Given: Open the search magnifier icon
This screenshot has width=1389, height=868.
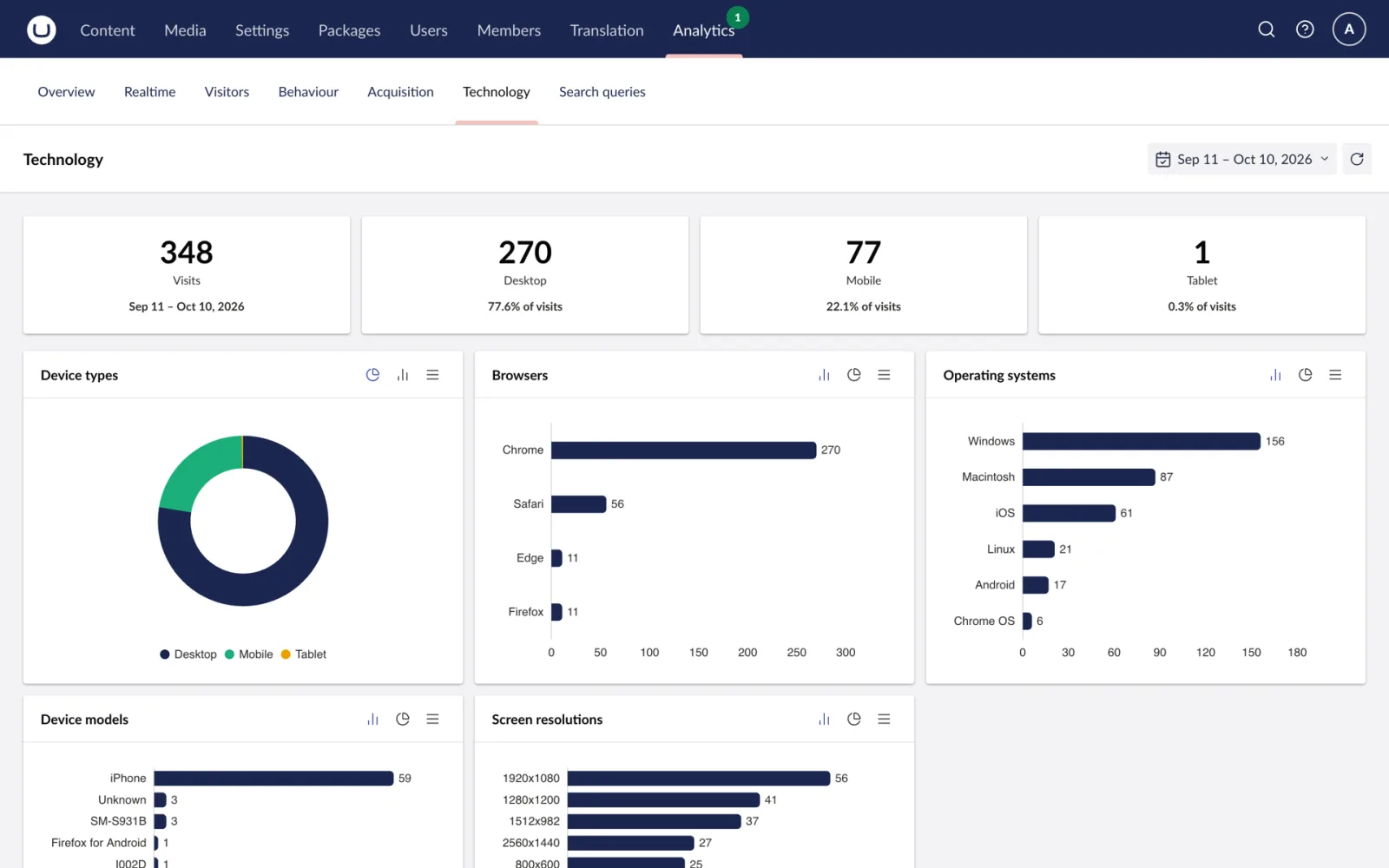Looking at the screenshot, I should coord(1267,30).
